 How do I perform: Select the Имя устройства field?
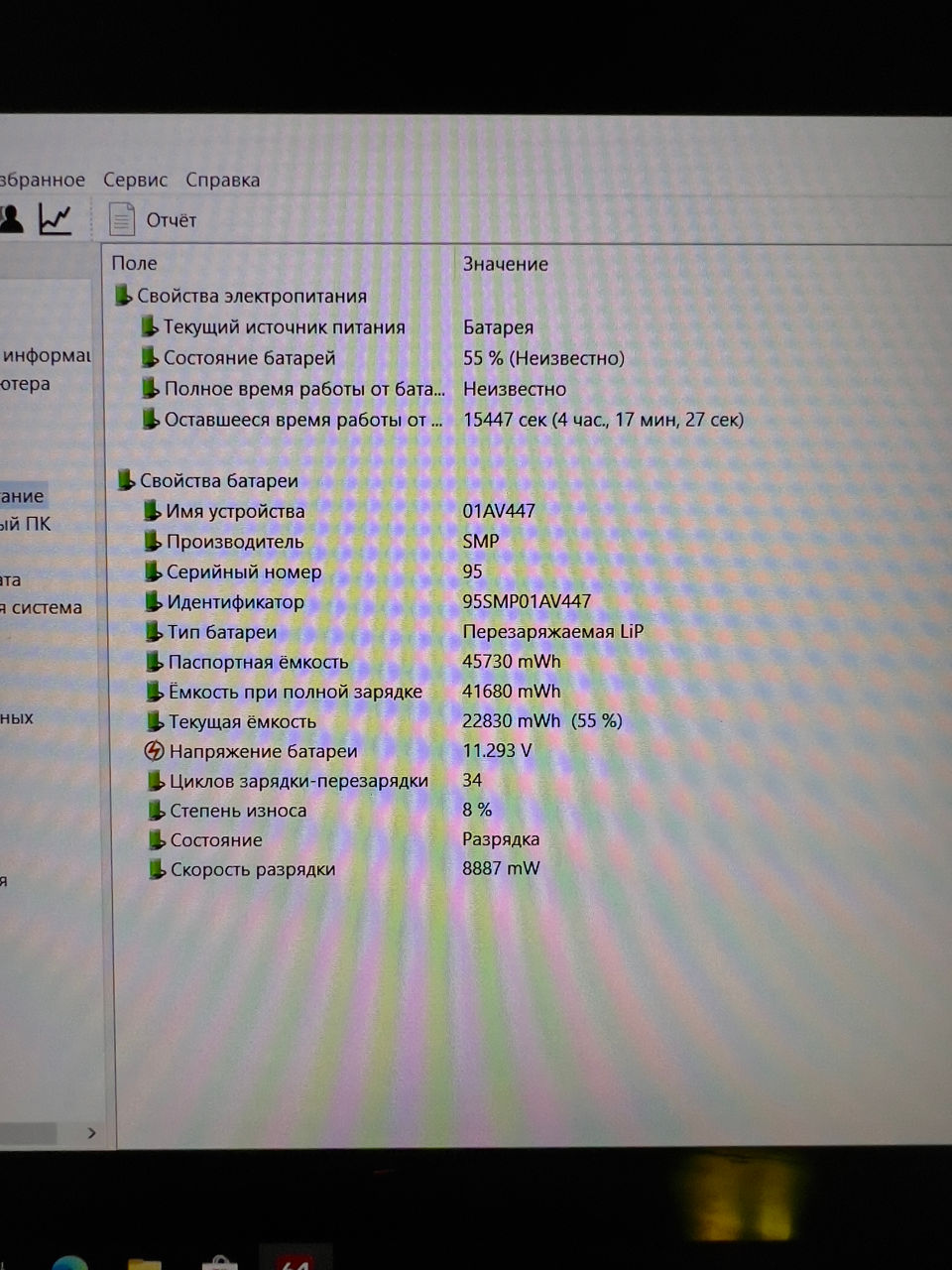(236, 511)
